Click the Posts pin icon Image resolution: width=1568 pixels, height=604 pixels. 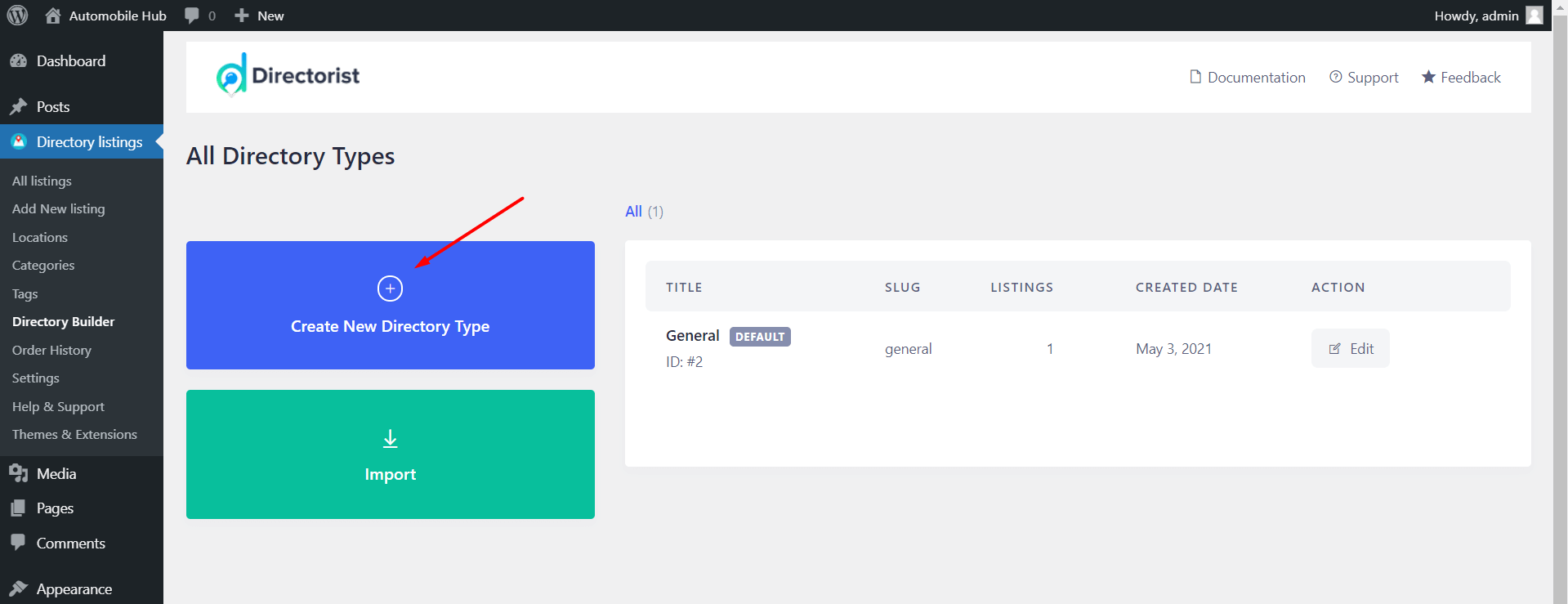18,107
